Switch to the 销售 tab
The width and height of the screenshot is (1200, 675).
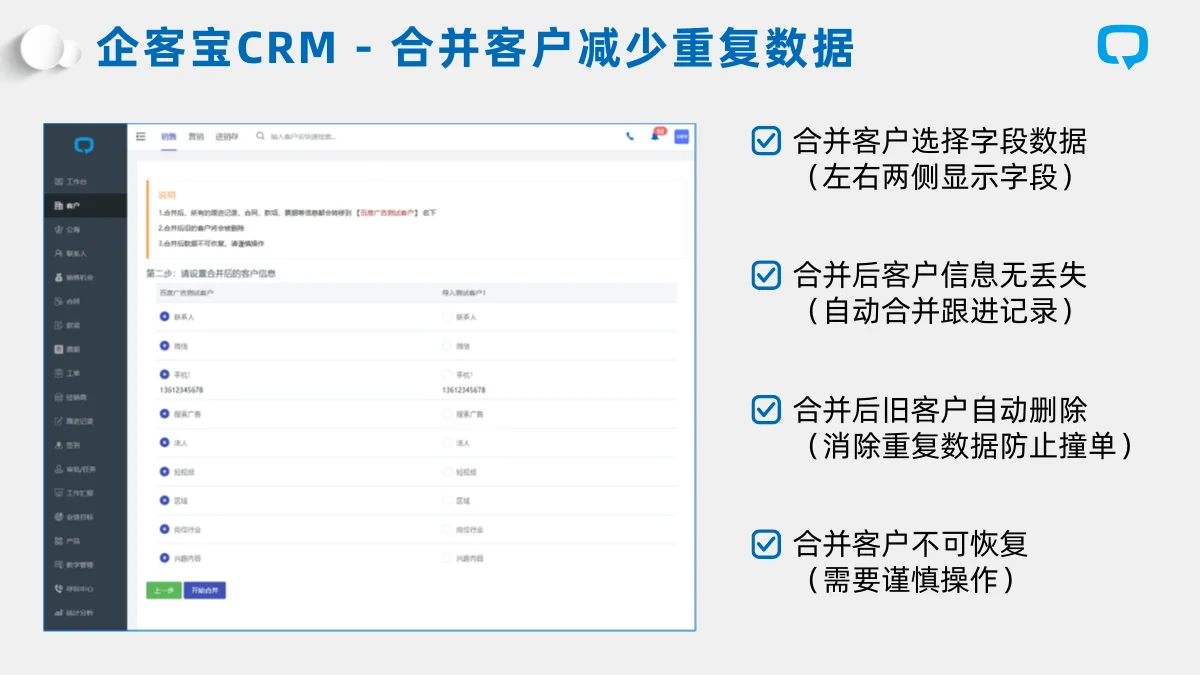[169, 137]
